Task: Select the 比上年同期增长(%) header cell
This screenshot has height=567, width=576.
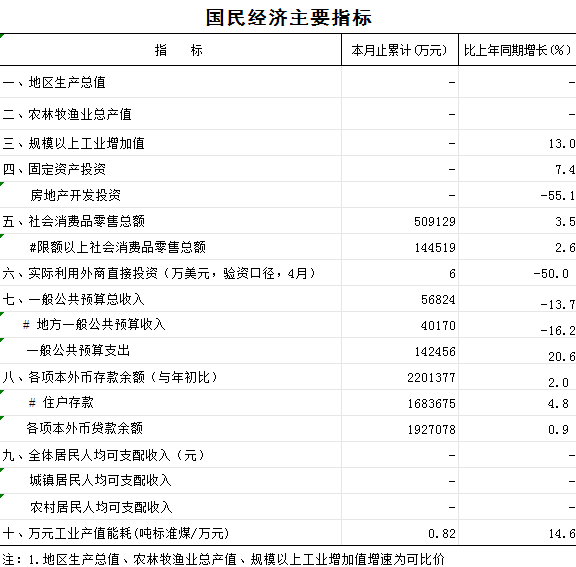Action: pos(517,50)
